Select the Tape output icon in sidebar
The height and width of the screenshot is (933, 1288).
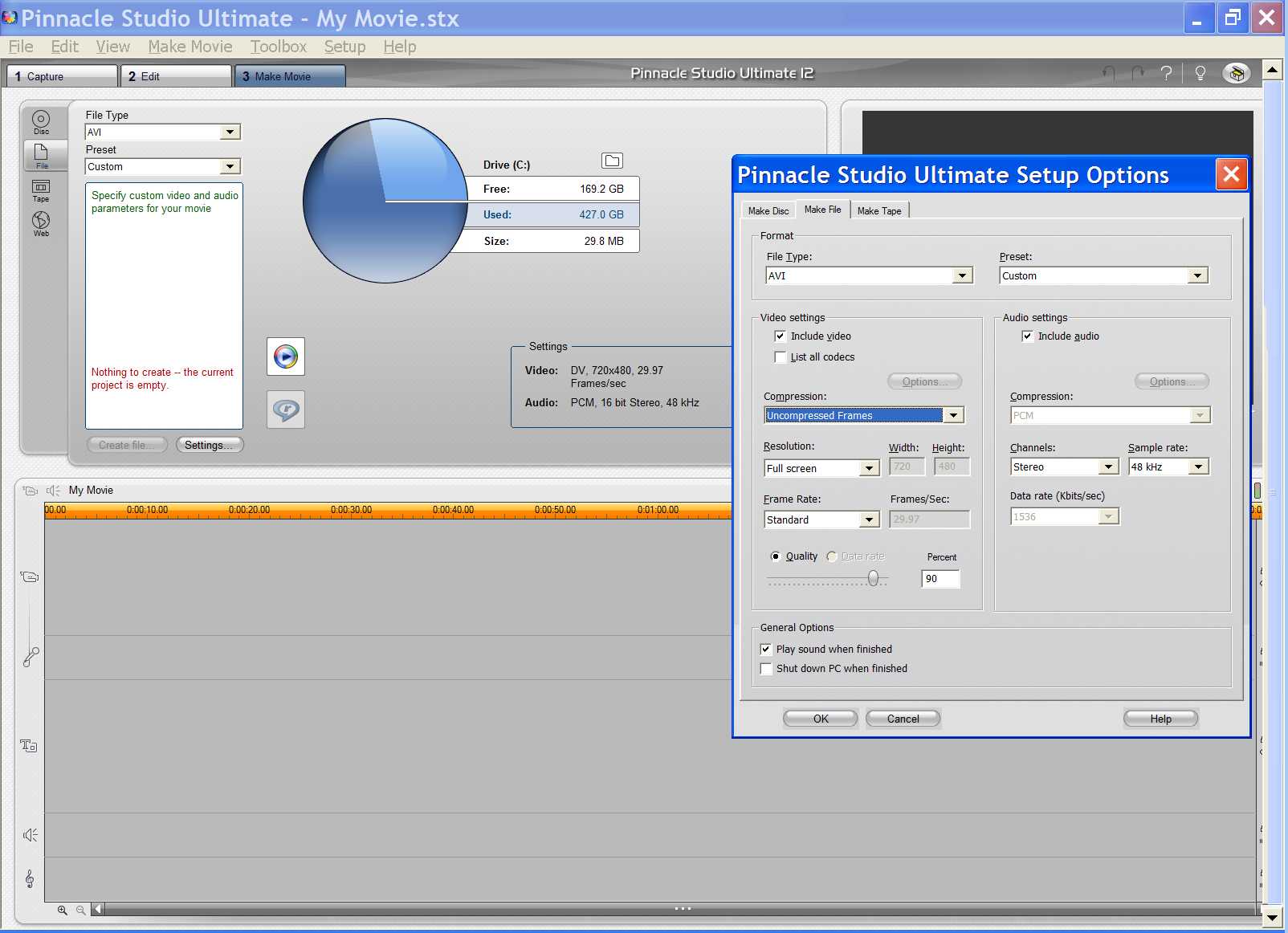pos(41,190)
